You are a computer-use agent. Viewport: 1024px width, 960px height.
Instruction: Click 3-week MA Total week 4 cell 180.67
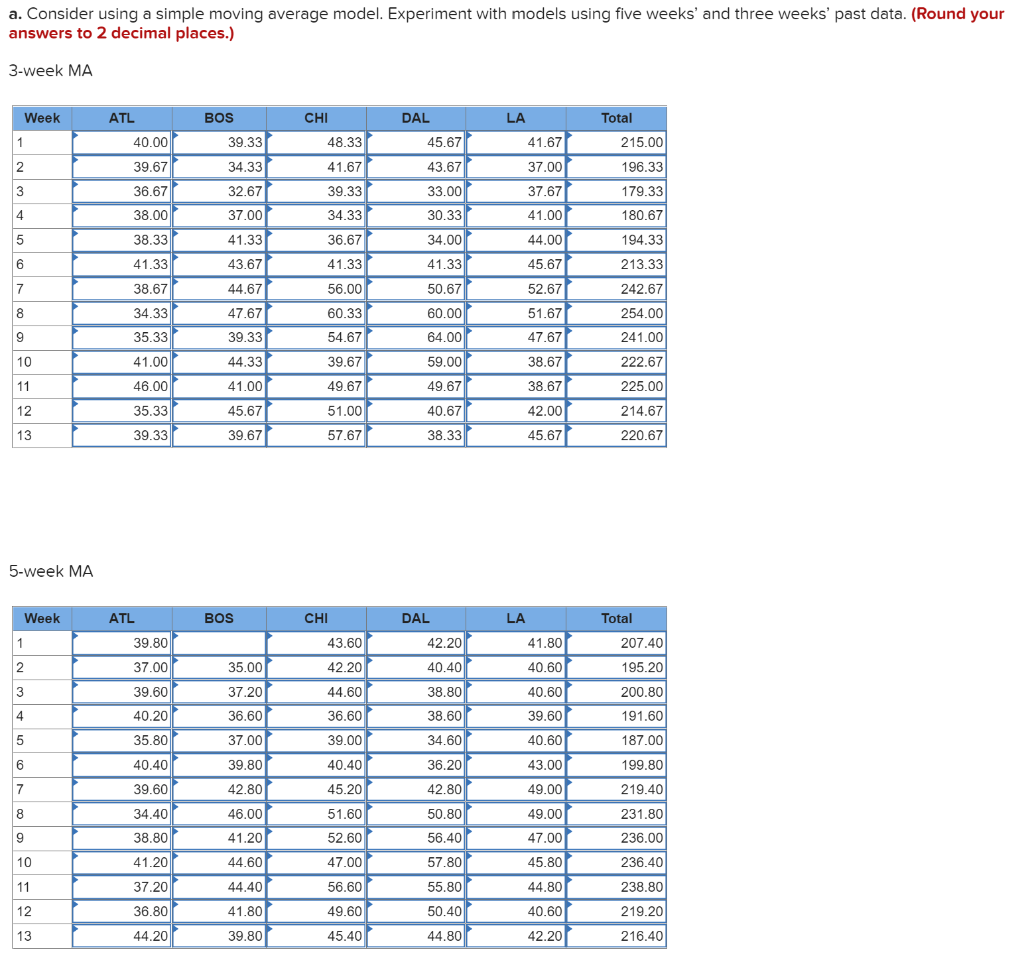[x=616, y=216]
